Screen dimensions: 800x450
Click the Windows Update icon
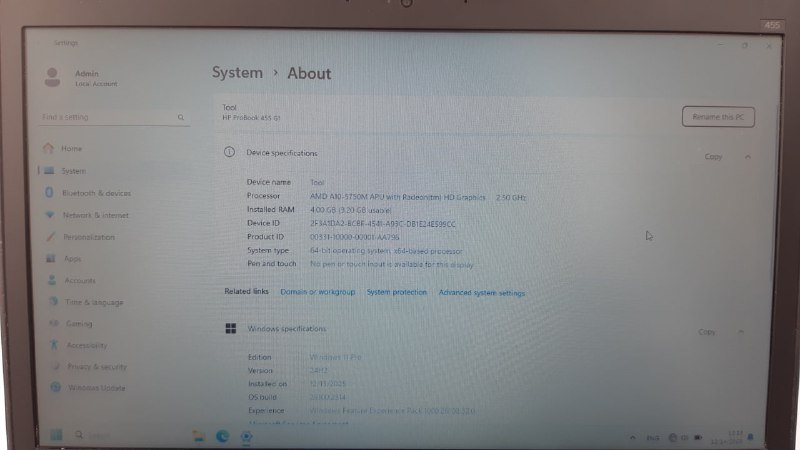56,387
